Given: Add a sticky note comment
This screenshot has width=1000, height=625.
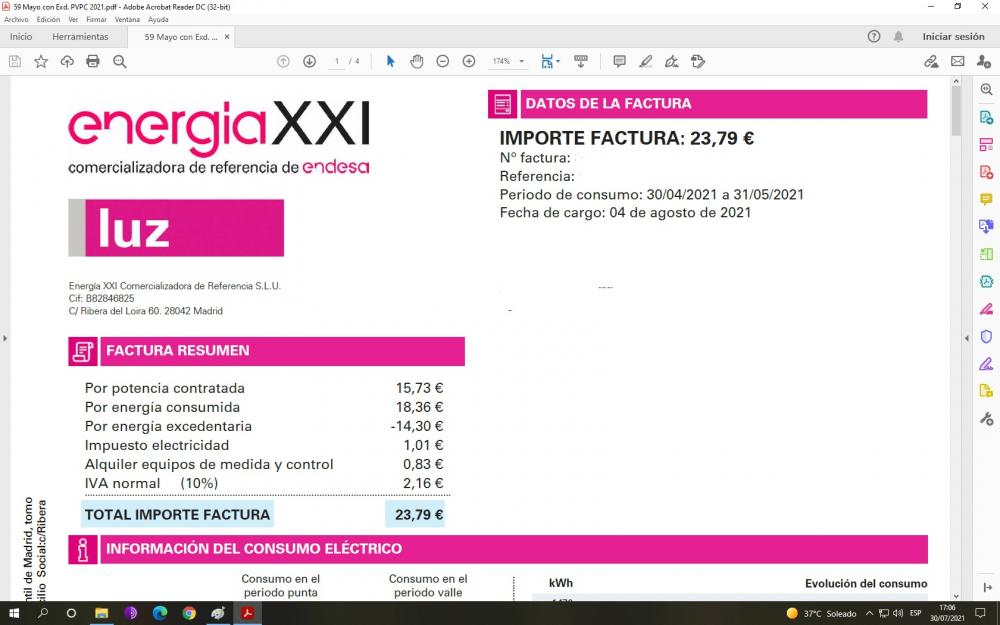Looking at the screenshot, I should point(619,61).
